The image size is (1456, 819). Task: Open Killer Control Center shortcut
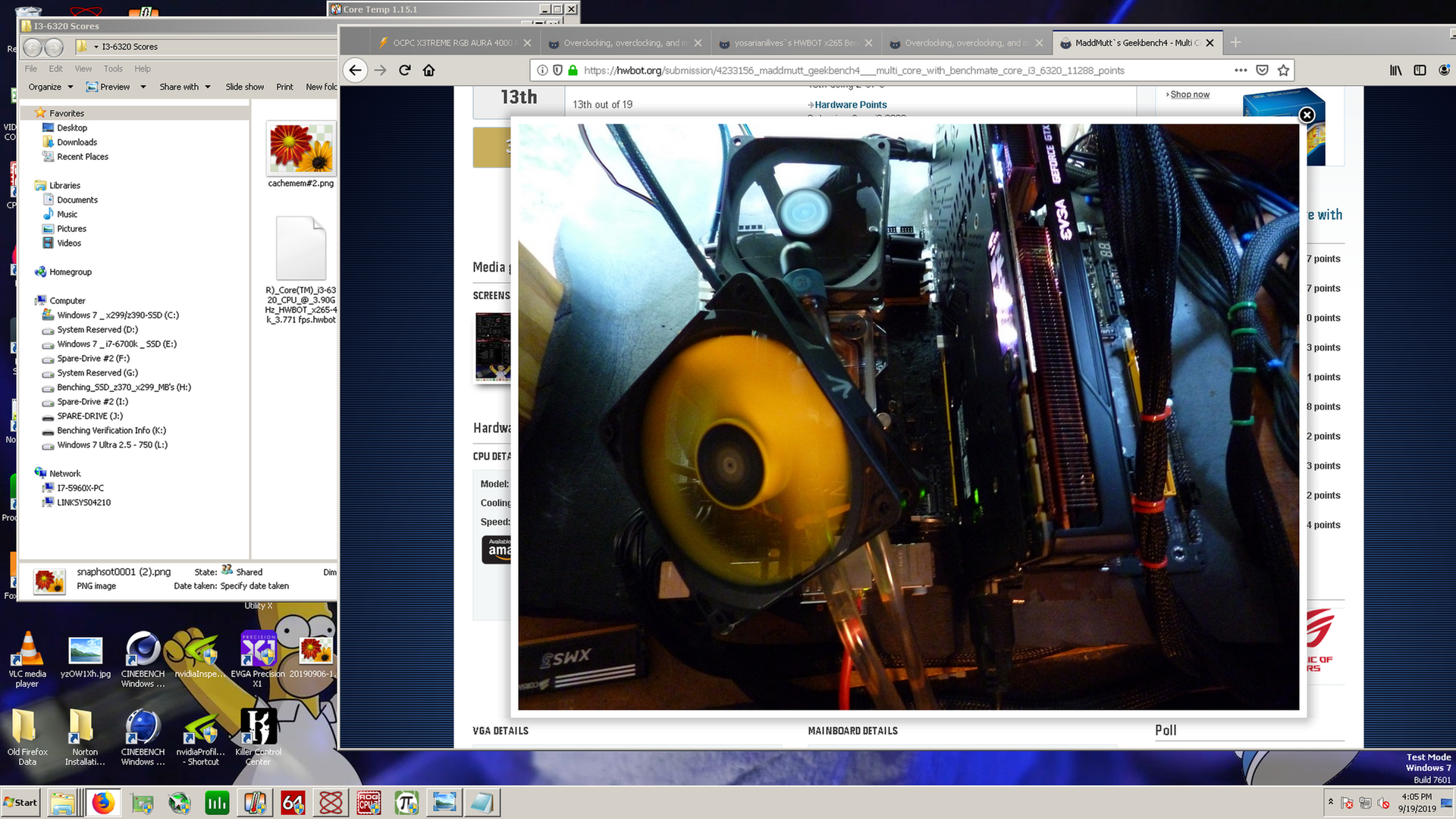click(x=258, y=736)
